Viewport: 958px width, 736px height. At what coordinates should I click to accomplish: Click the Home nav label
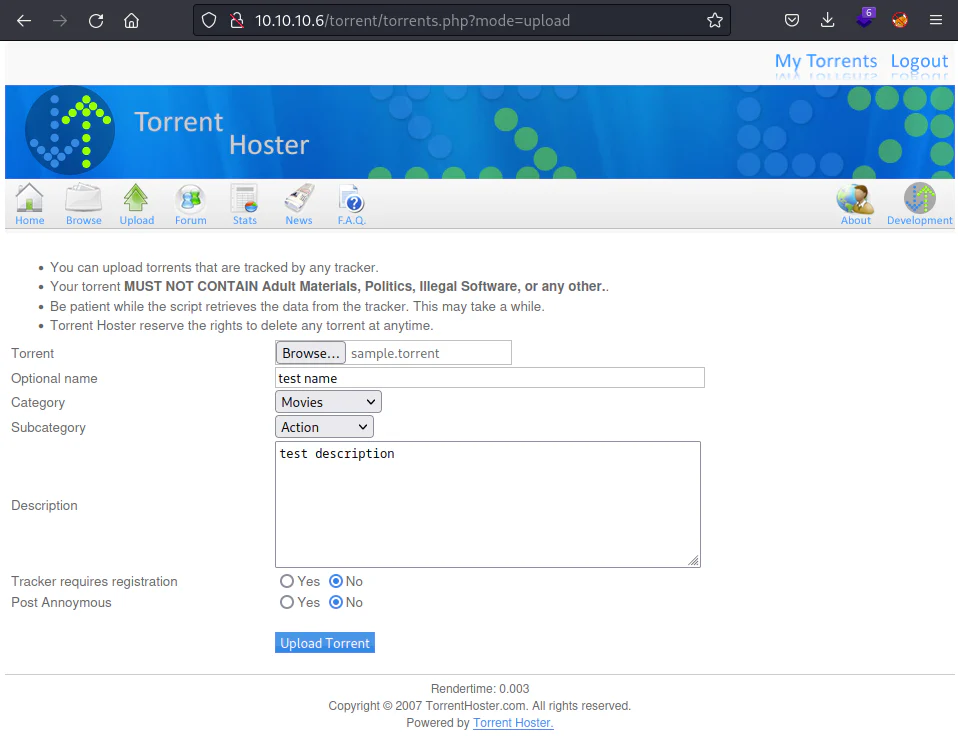[x=29, y=220]
